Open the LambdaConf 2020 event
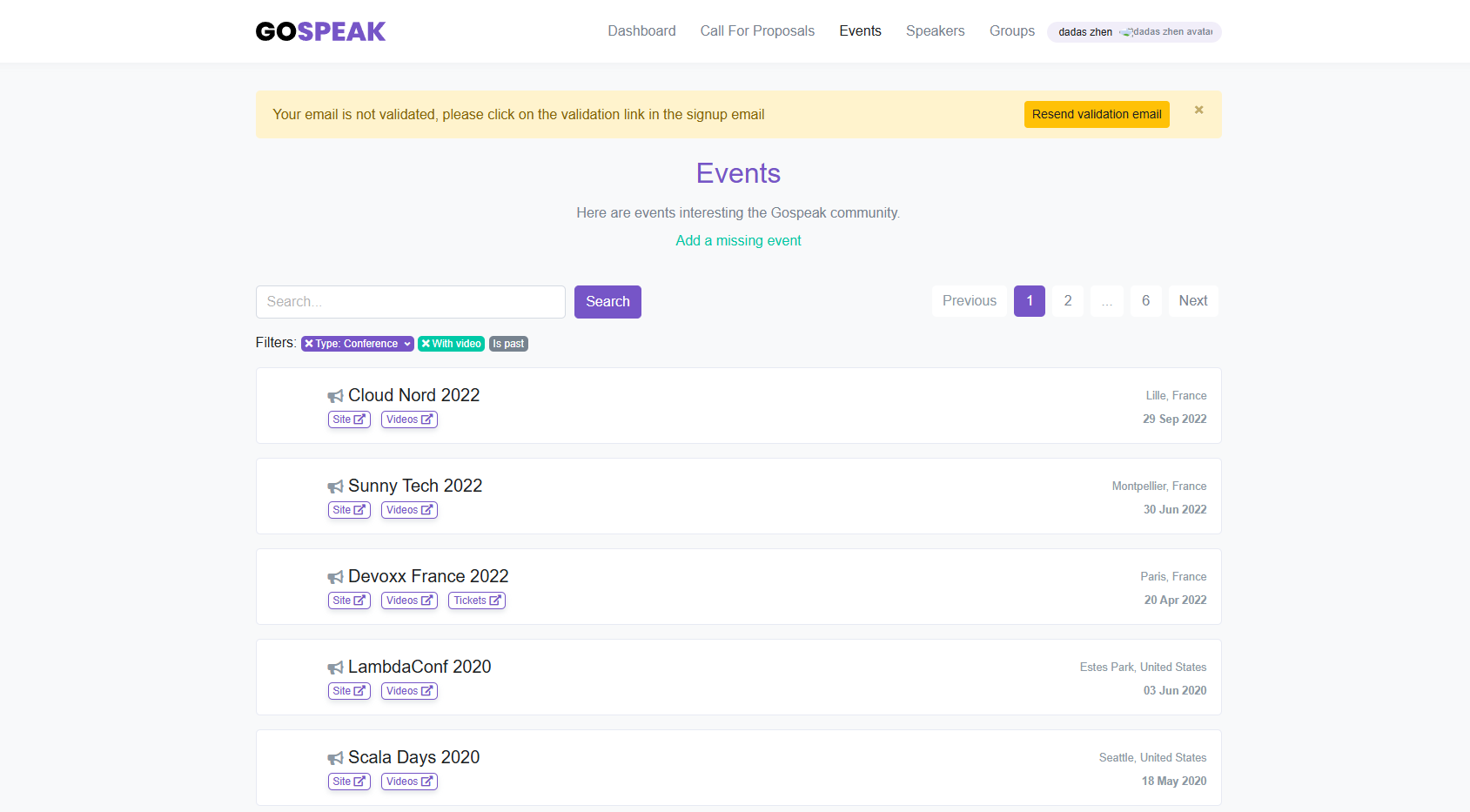1470x812 pixels. (420, 667)
